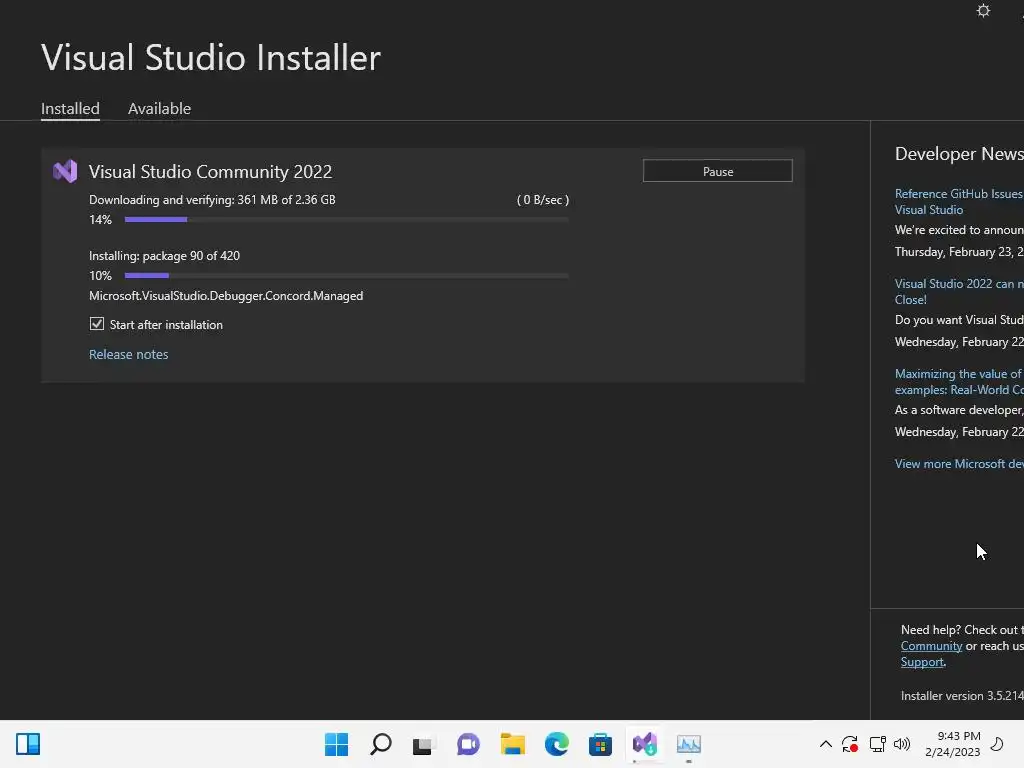Open the Windows Start menu
Viewport: 1024px width, 768px height.
336,744
